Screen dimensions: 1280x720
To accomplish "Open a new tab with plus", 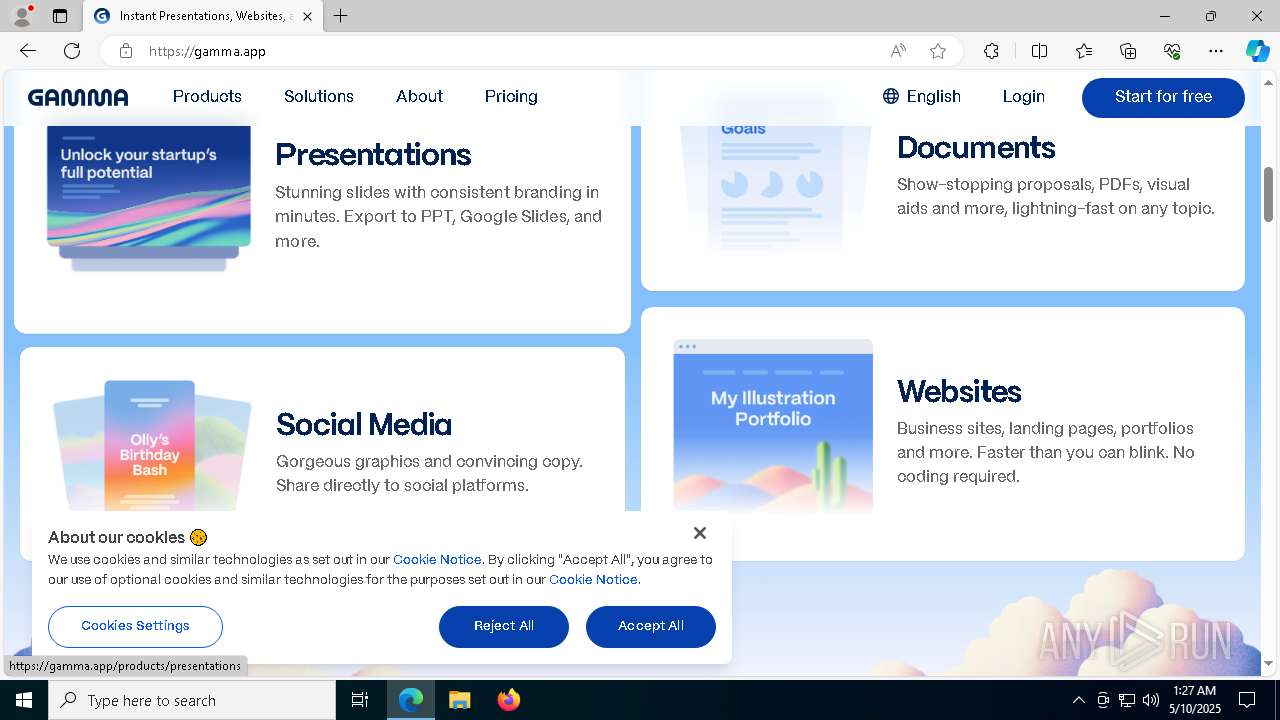I will [x=341, y=16].
